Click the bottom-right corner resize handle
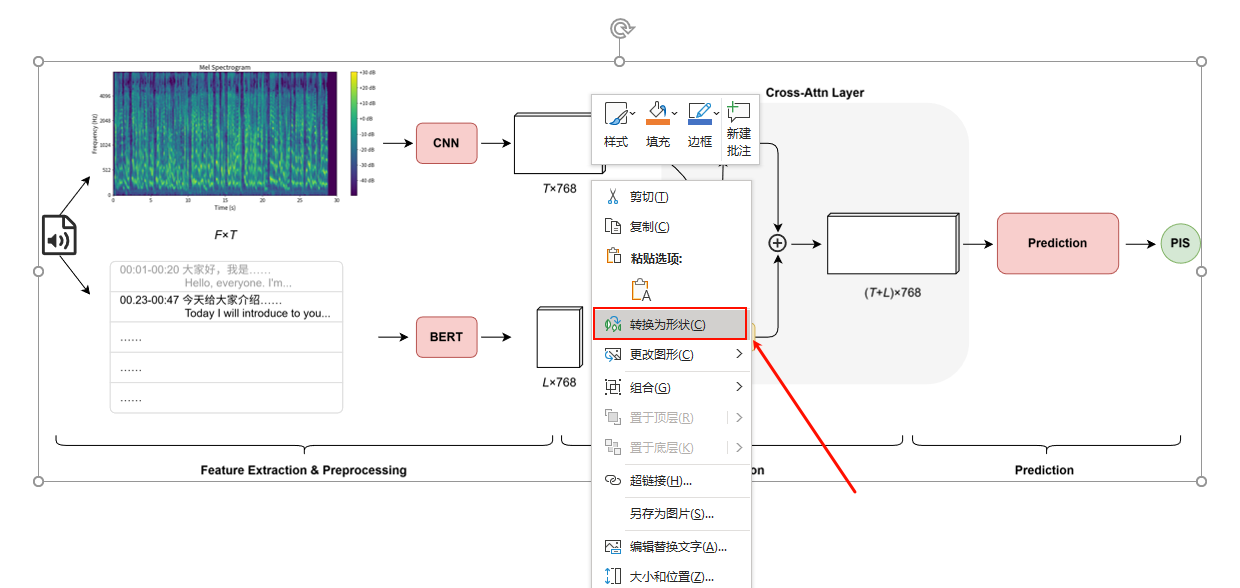This screenshot has height=588, width=1240. [1202, 481]
